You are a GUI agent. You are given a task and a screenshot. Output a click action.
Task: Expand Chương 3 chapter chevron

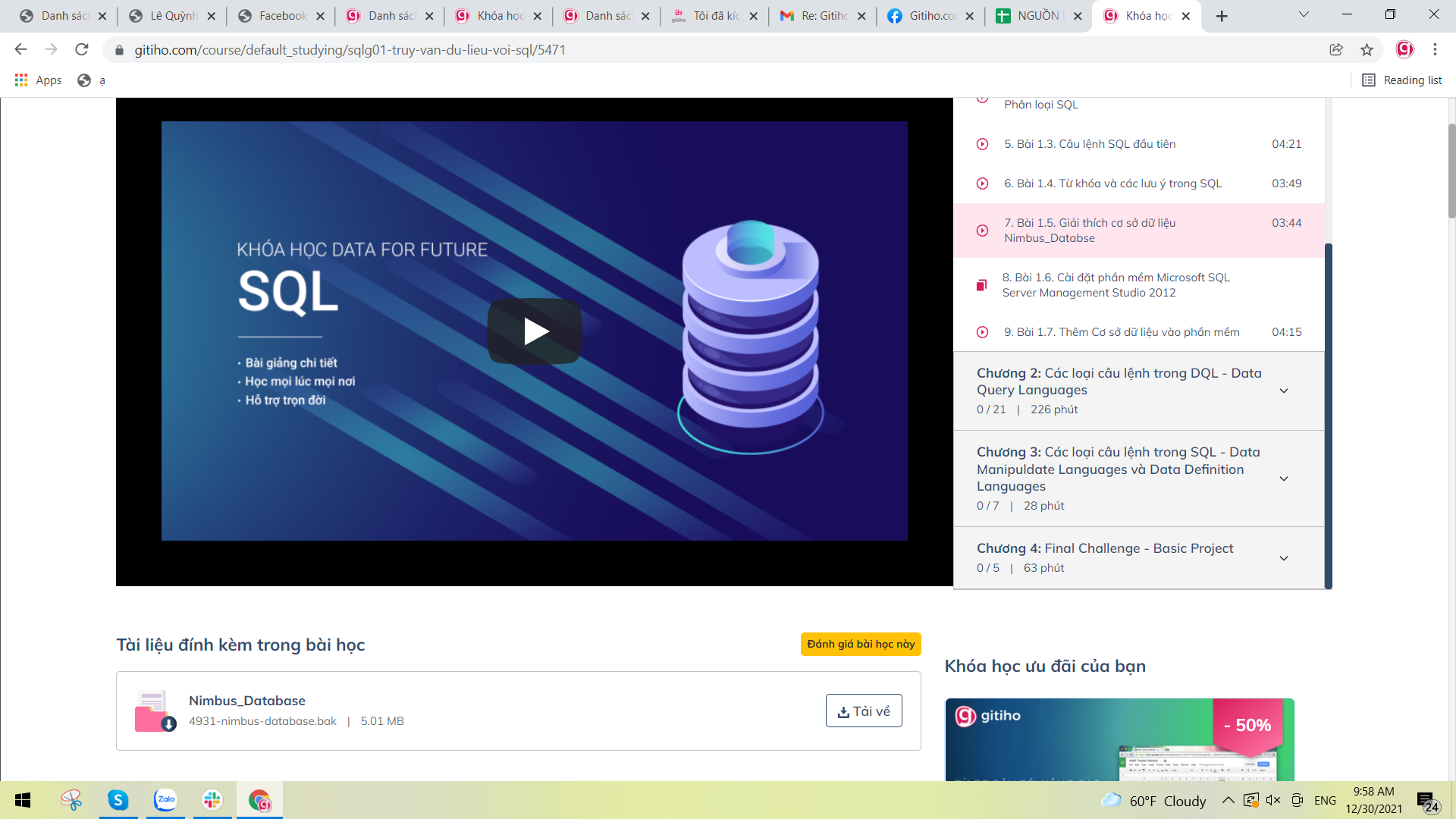1284,479
